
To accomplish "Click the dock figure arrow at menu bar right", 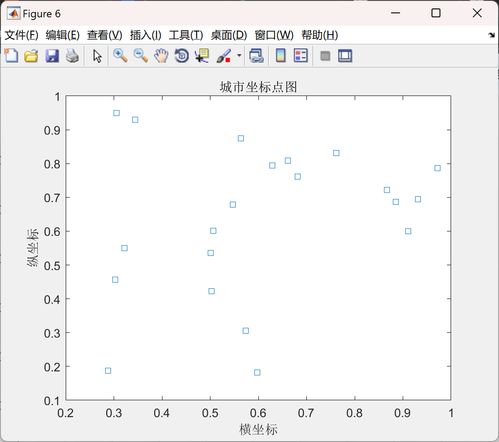I will pyautogui.click(x=492, y=35).
